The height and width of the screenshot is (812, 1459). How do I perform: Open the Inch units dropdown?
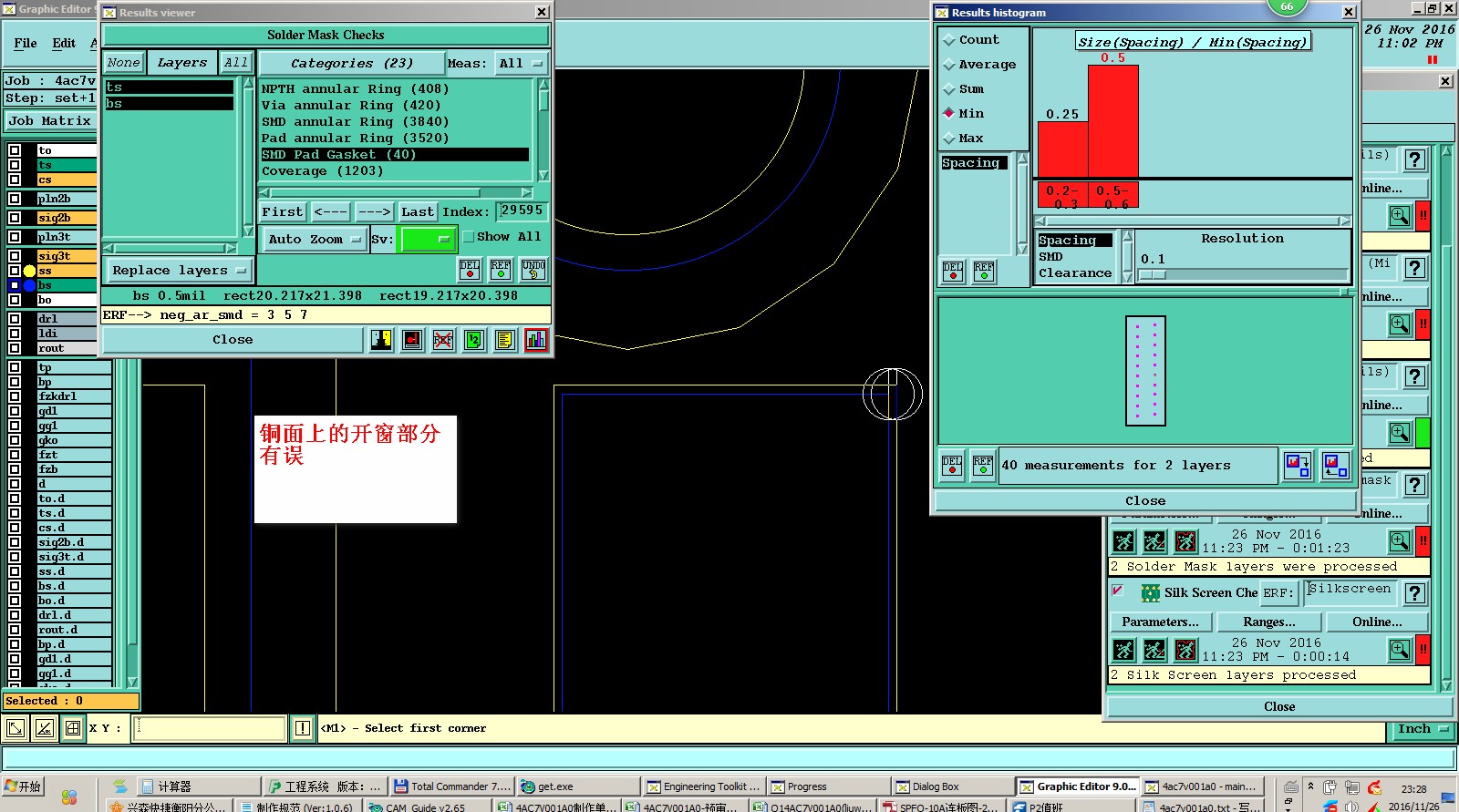(x=1423, y=729)
